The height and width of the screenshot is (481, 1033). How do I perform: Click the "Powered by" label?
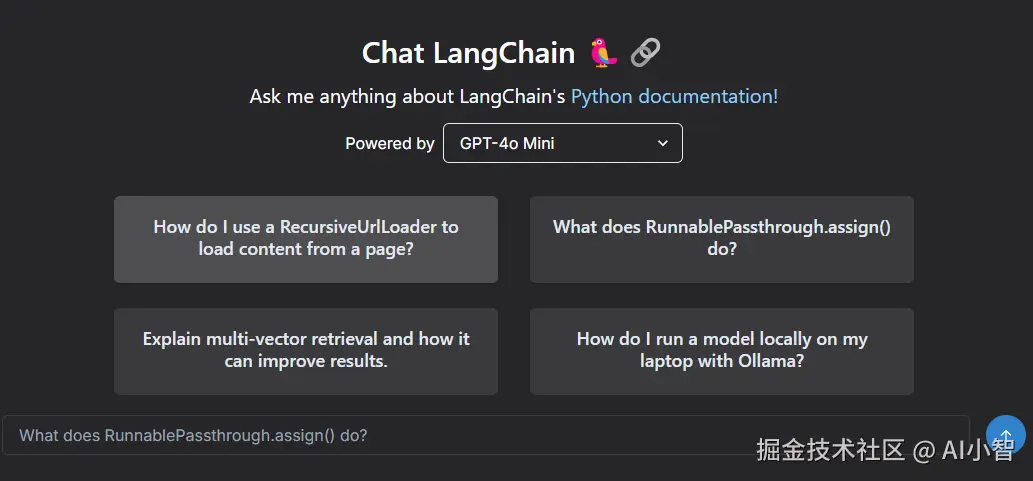point(389,143)
